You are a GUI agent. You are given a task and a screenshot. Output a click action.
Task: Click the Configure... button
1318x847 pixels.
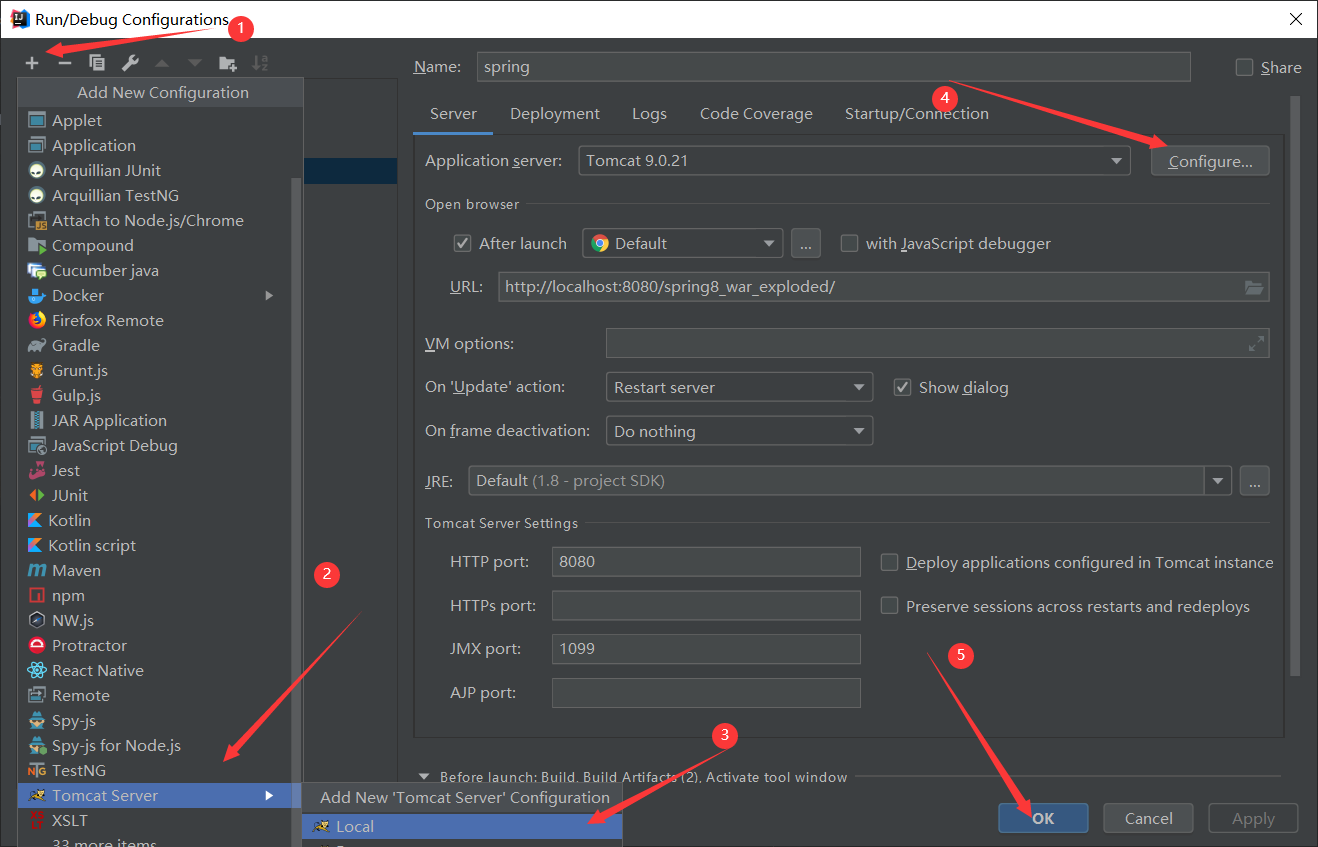click(1210, 161)
